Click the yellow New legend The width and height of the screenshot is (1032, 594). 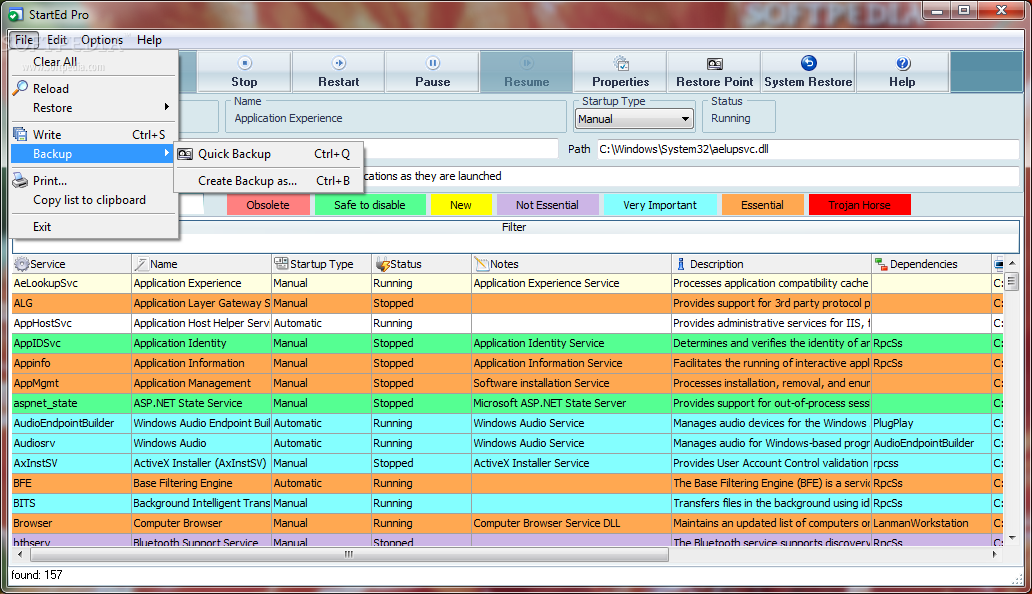[x=461, y=205]
